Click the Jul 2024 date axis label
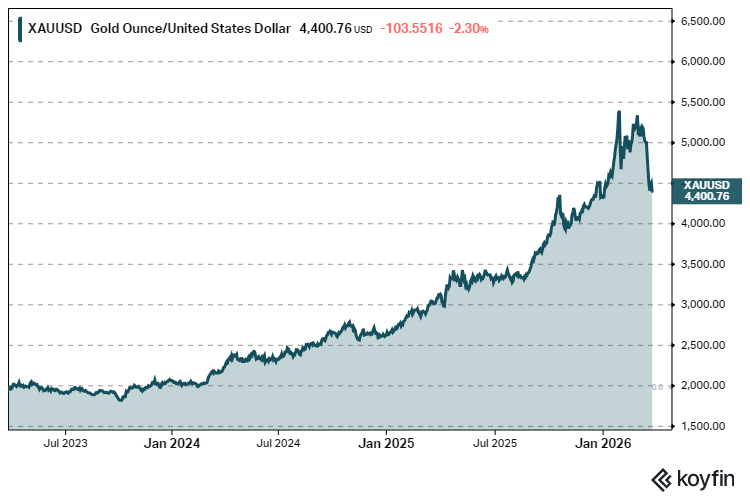 [279, 441]
